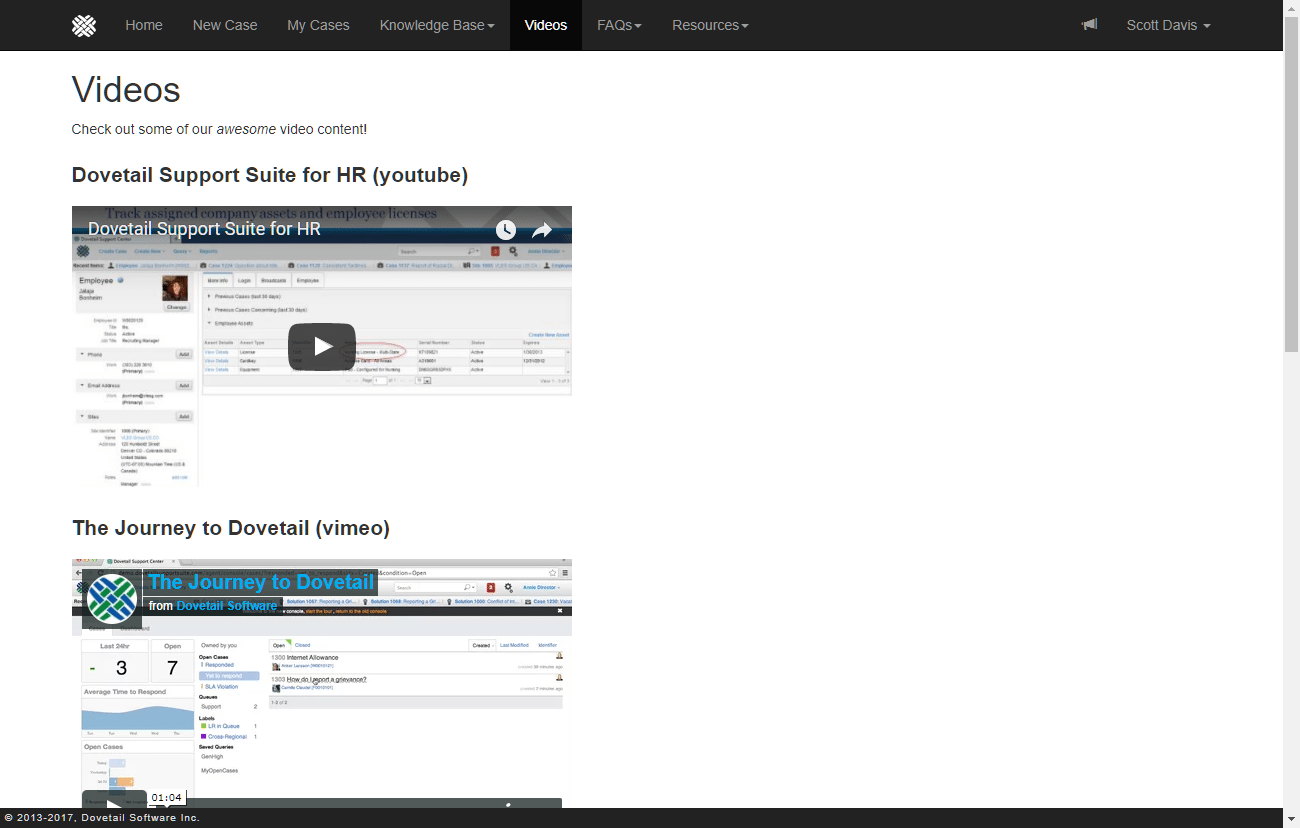Click 'Check out some of our awesome video content!'
The height and width of the screenshot is (828, 1300).
tap(219, 129)
